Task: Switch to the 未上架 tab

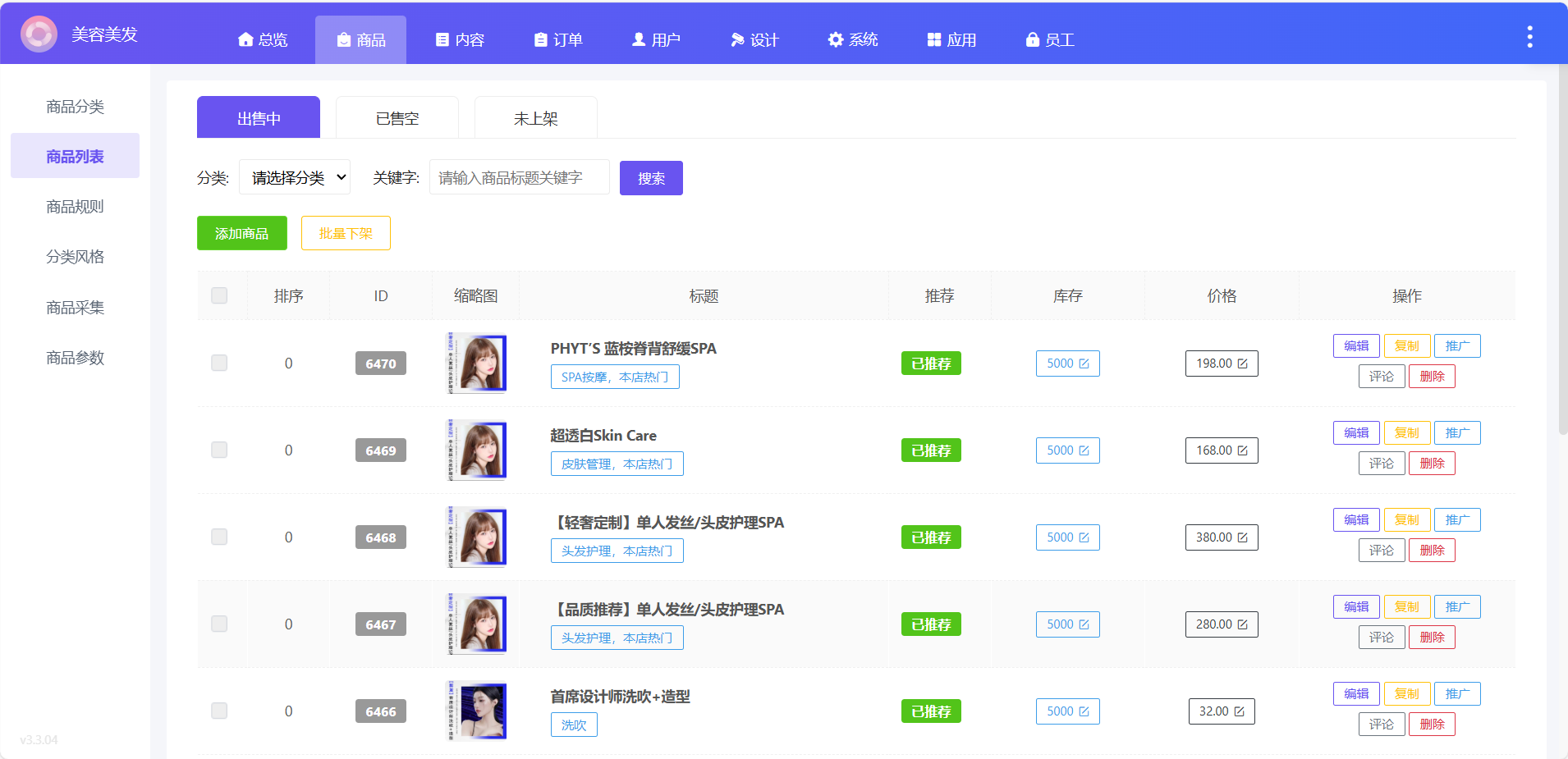Action: pyautogui.click(x=535, y=118)
